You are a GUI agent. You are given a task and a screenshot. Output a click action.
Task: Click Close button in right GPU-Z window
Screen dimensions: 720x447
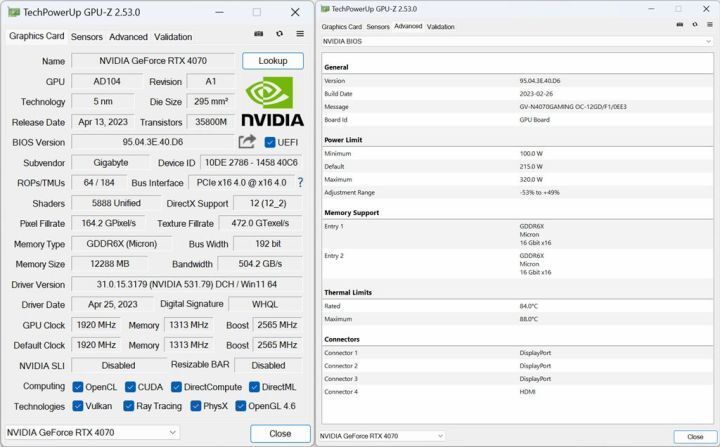point(695,436)
